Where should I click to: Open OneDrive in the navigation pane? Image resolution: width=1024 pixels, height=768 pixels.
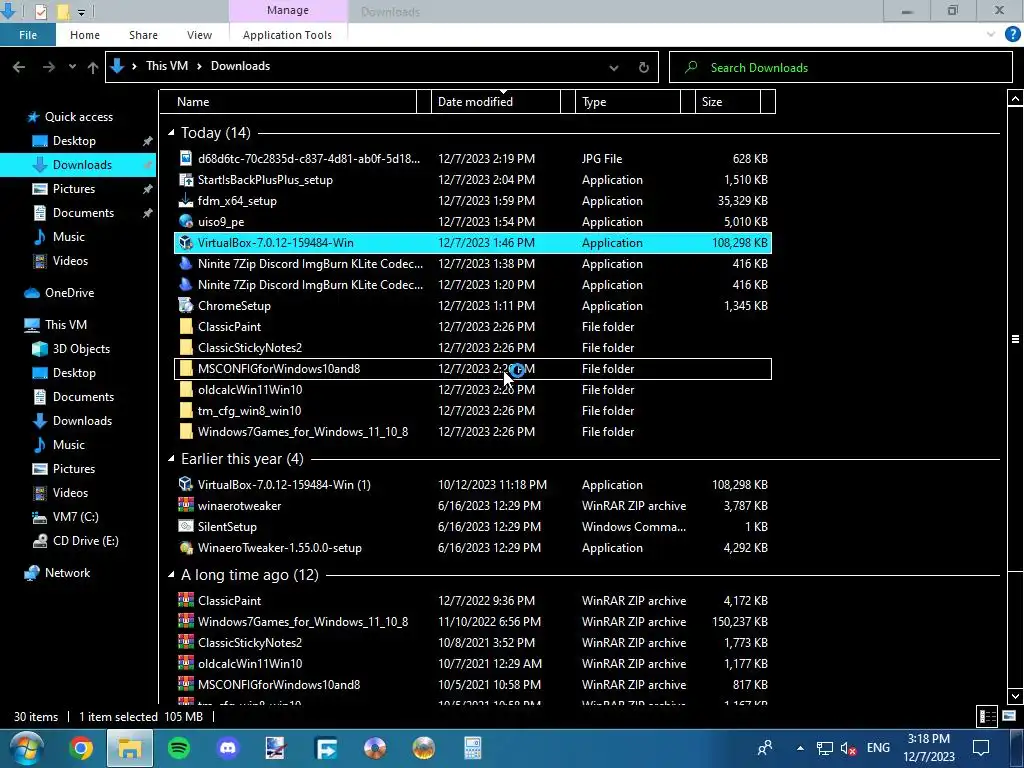click(69, 293)
